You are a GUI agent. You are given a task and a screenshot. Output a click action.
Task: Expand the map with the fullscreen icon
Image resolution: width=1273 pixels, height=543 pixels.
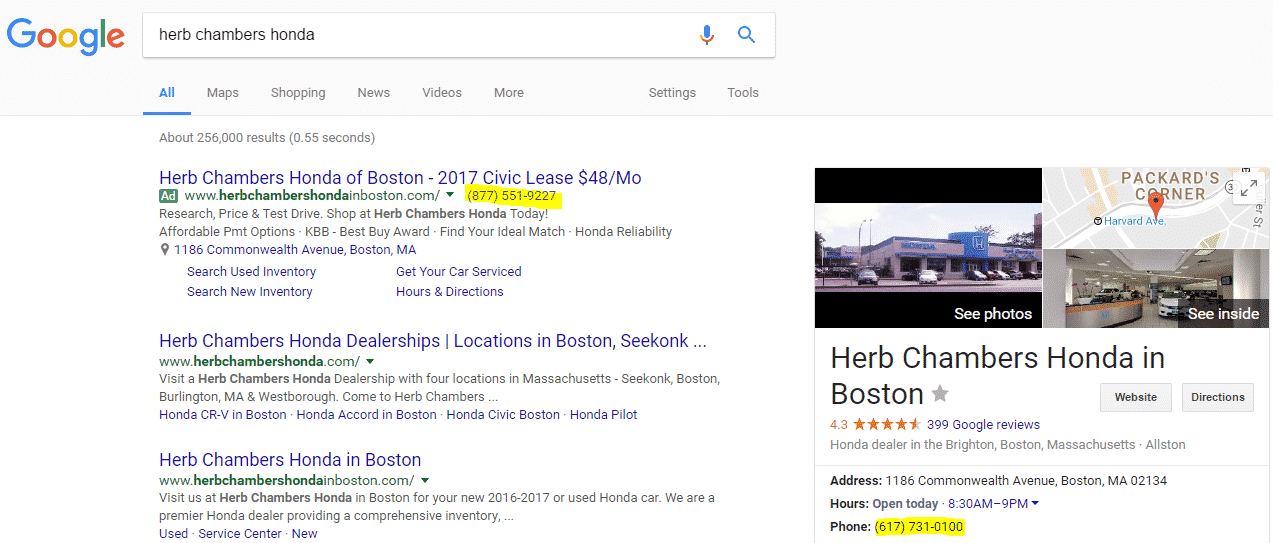pos(1248,188)
